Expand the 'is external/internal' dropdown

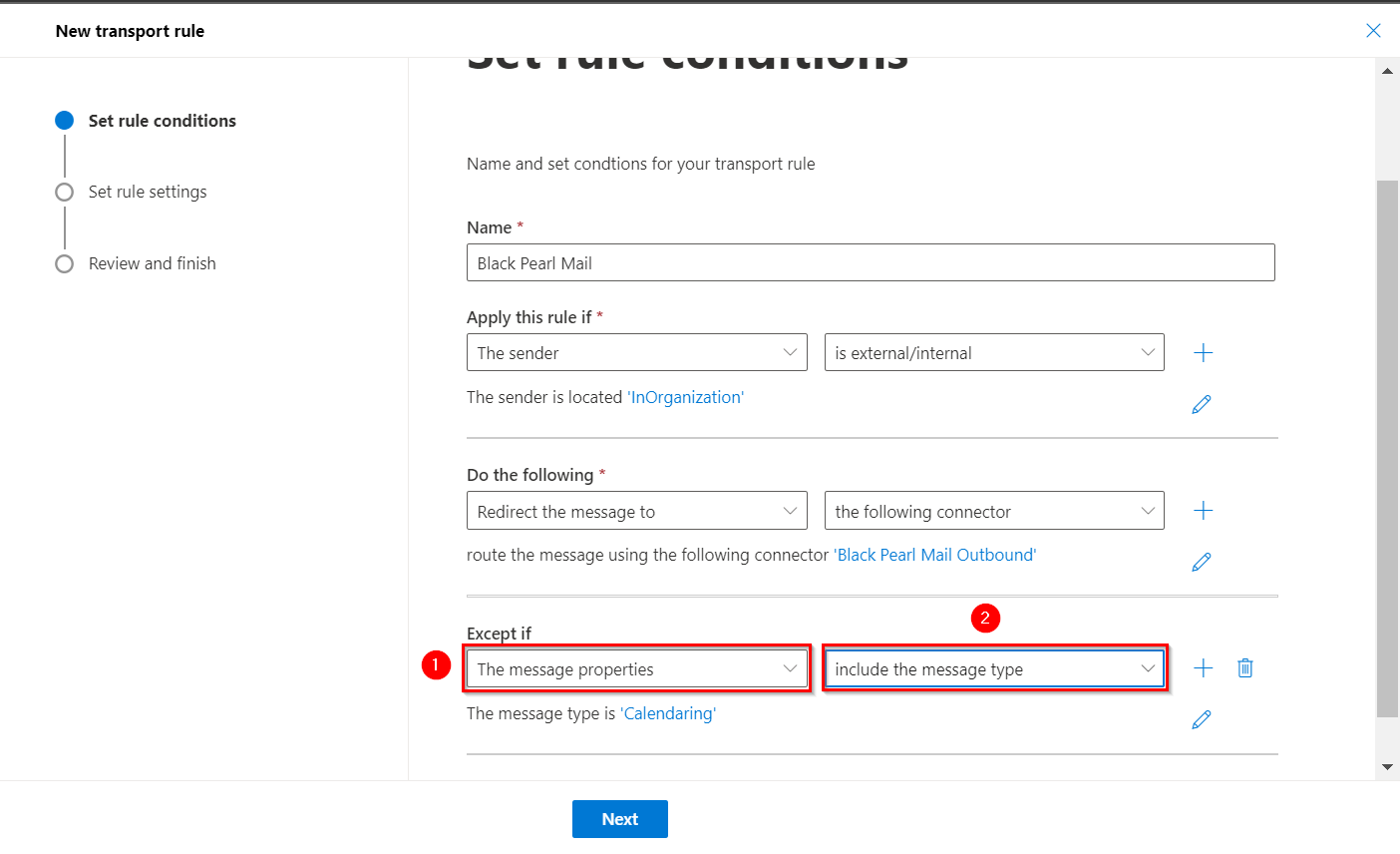click(x=993, y=352)
